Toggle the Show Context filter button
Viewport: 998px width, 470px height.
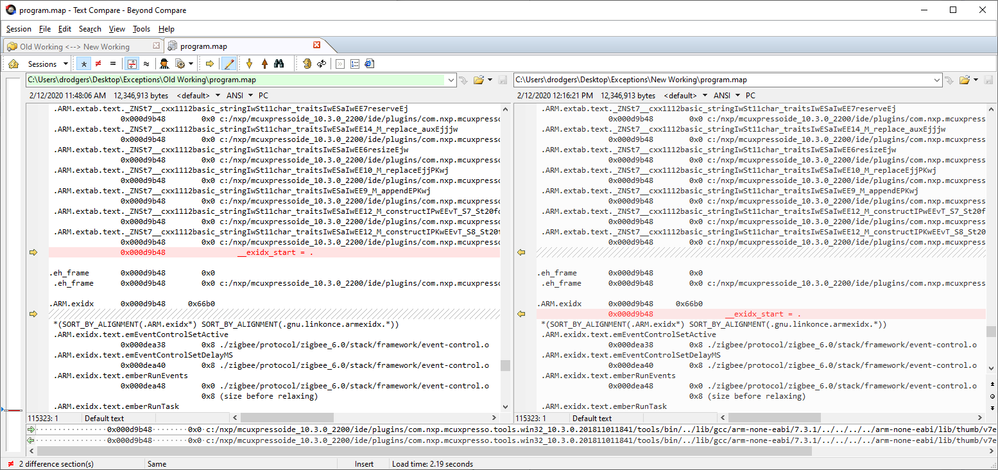click(x=132, y=64)
